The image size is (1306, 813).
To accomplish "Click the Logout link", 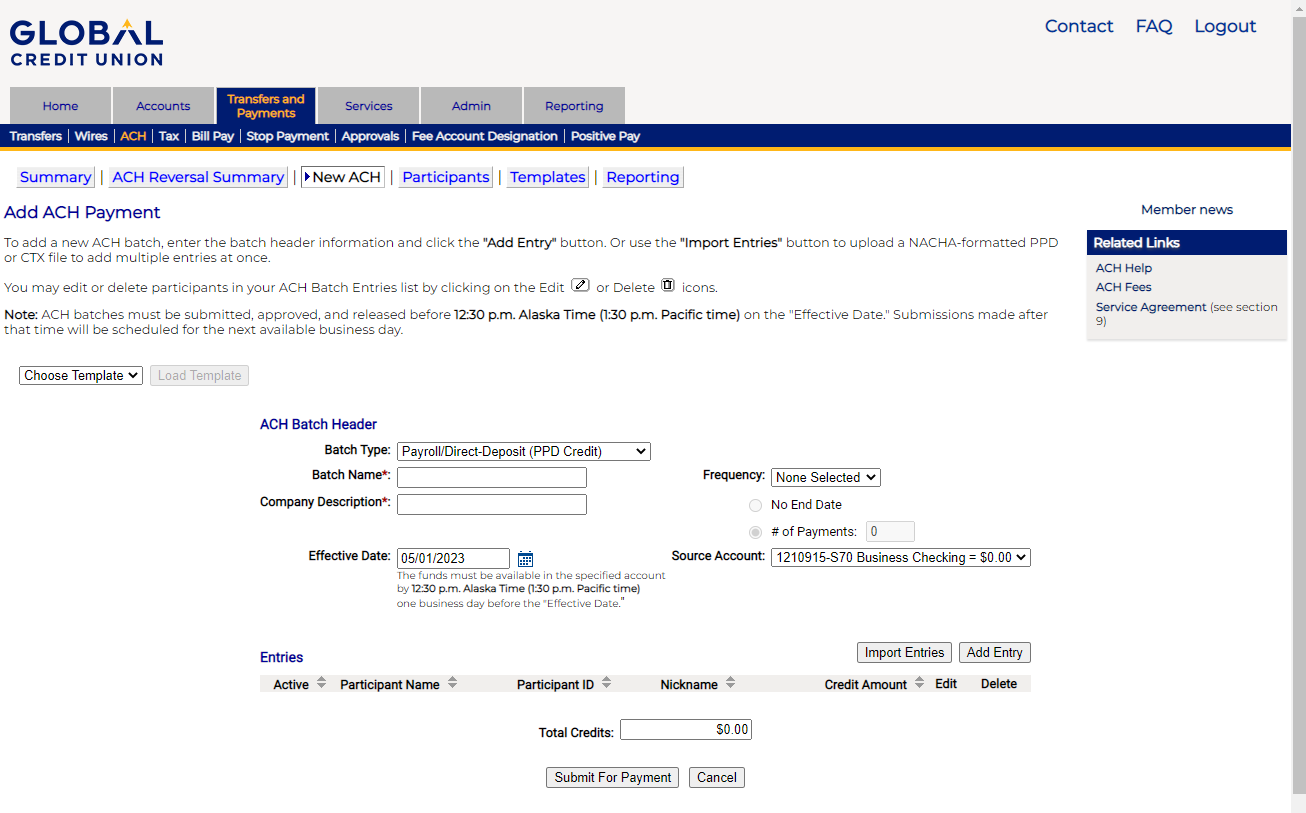I will tap(1225, 27).
